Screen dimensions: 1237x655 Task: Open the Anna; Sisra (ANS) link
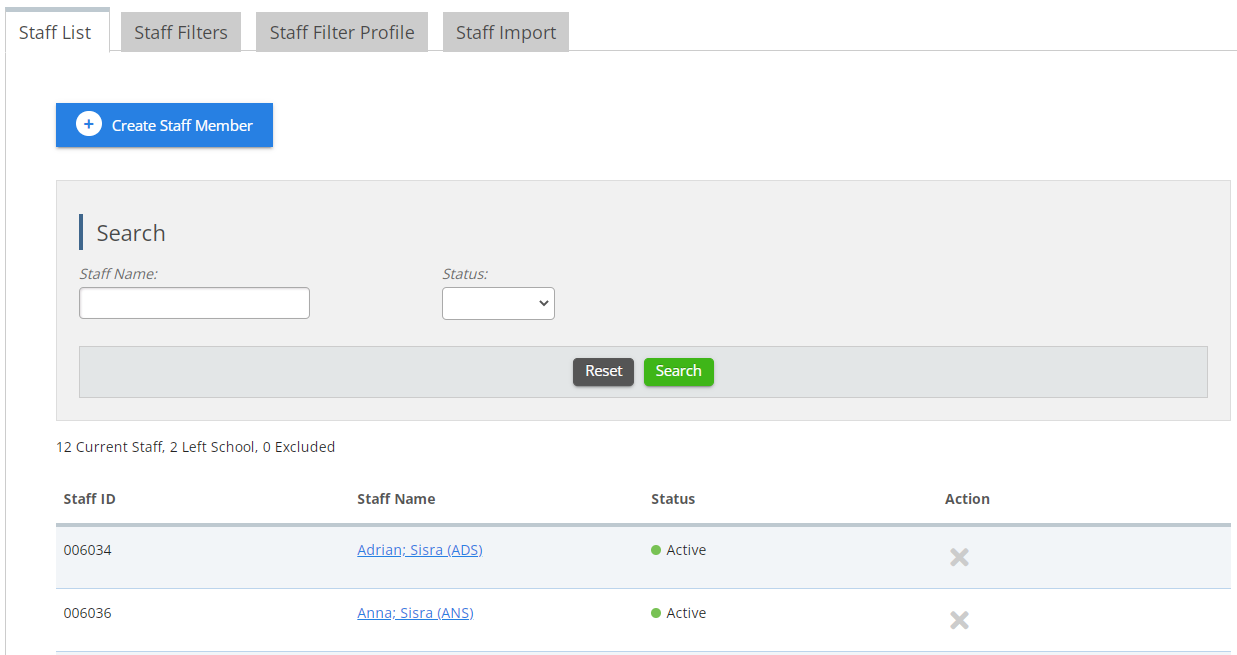[x=415, y=613]
